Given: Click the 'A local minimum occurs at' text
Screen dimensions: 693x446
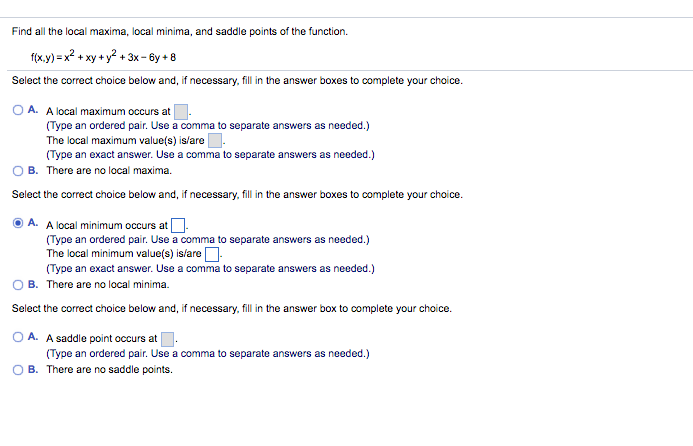Looking at the screenshot, I should (107, 225).
